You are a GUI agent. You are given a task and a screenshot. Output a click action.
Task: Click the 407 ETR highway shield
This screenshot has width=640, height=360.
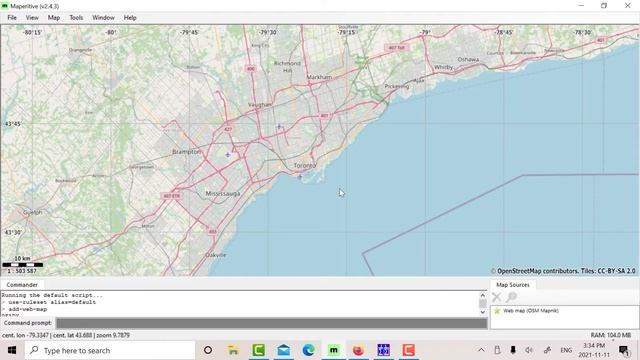click(171, 196)
